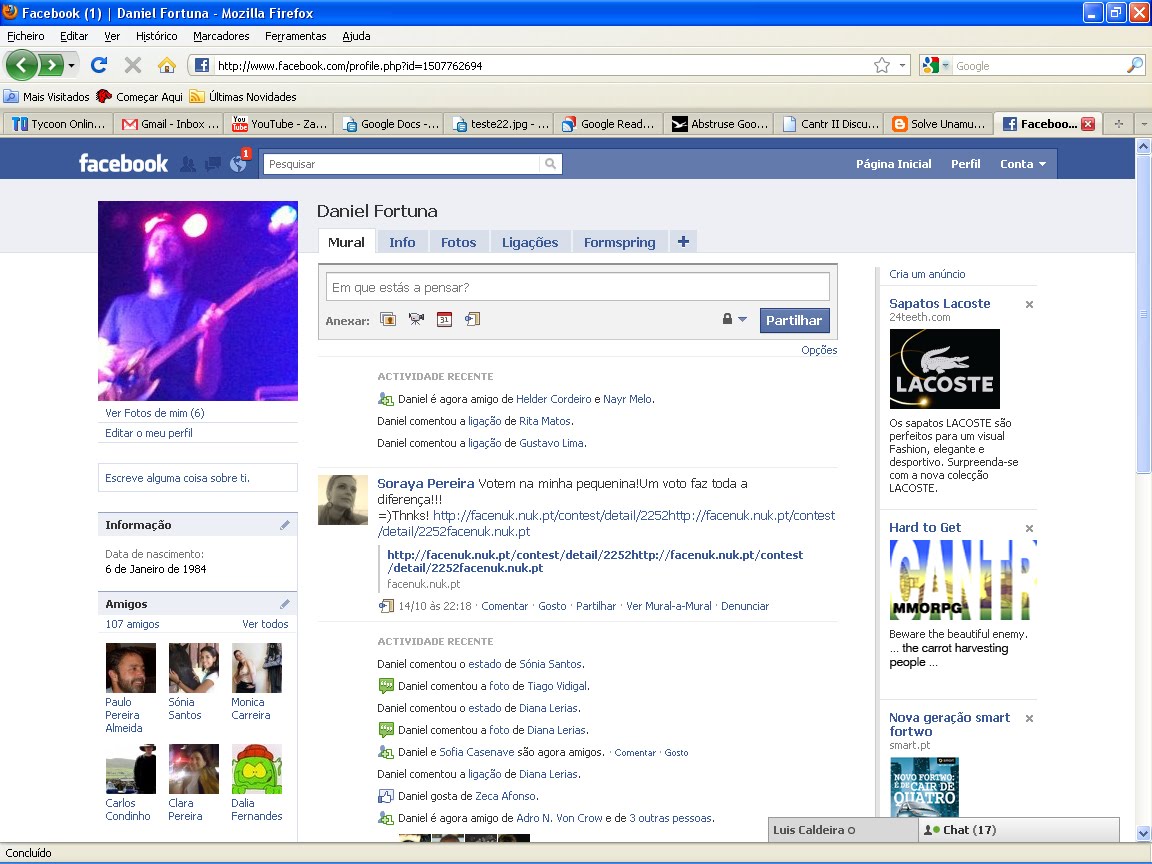Image resolution: width=1152 pixels, height=864 pixels.
Task: Reload the page with the refresh icon
Action: click(99, 65)
